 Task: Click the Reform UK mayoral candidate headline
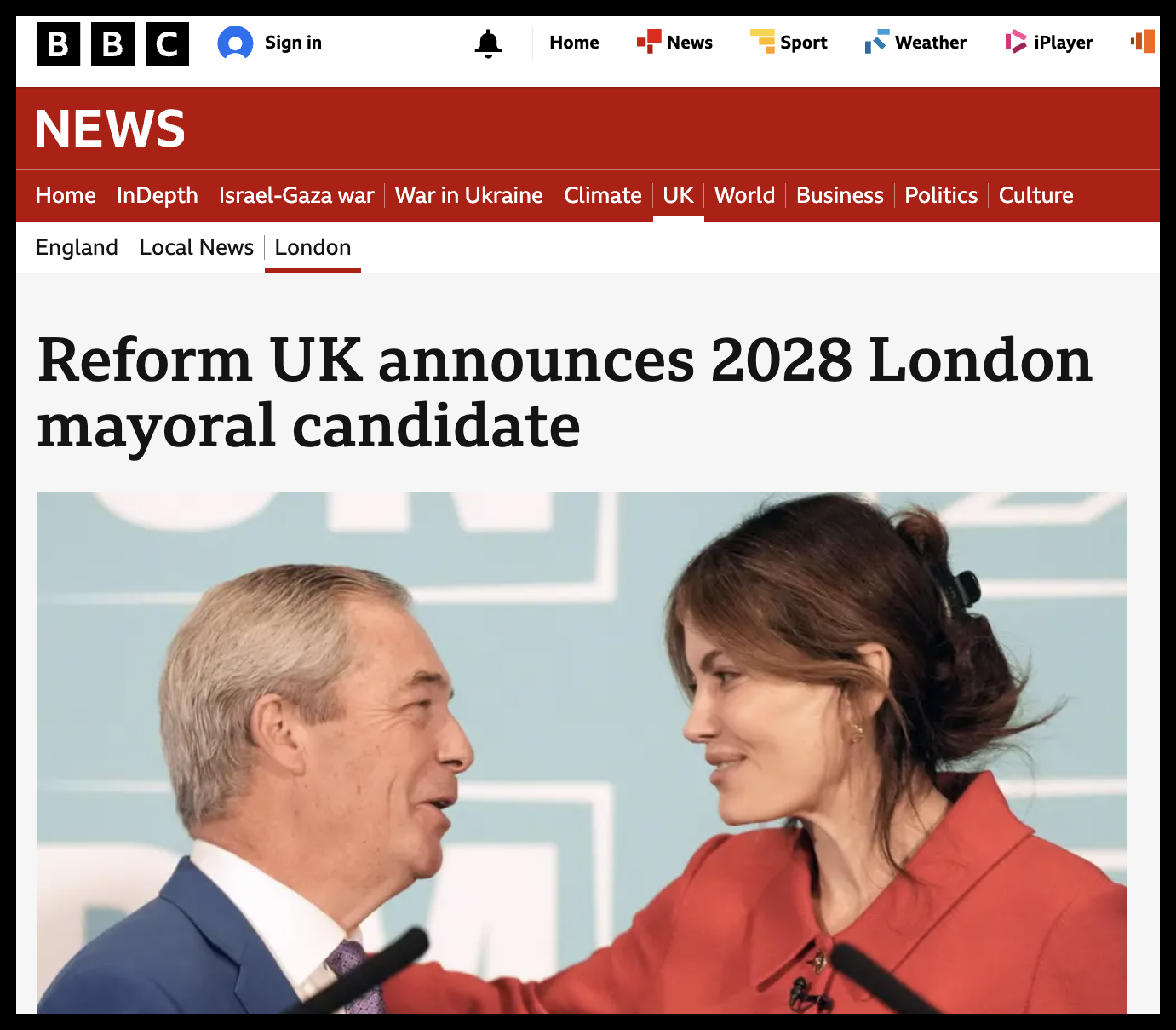pos(564,392)
